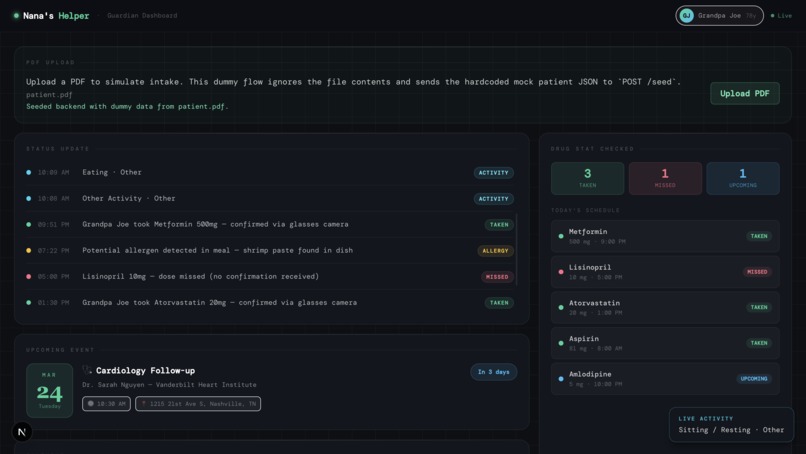Click the Mar 24 date tile
806x454 pixels.
pos(49,390)
